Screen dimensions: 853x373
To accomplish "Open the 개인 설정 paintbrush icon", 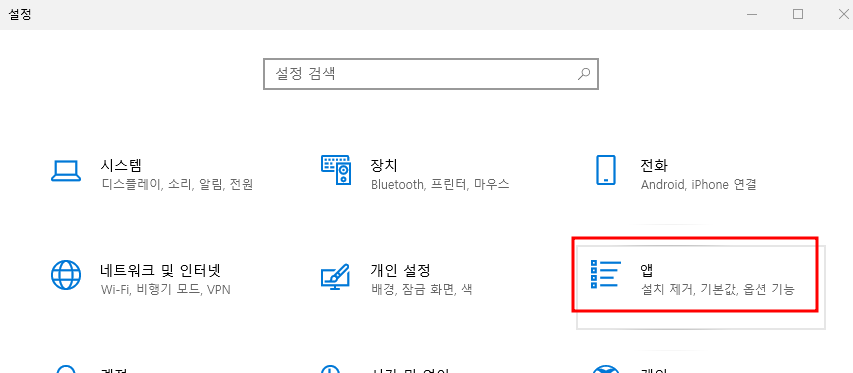I will point(335,276).
